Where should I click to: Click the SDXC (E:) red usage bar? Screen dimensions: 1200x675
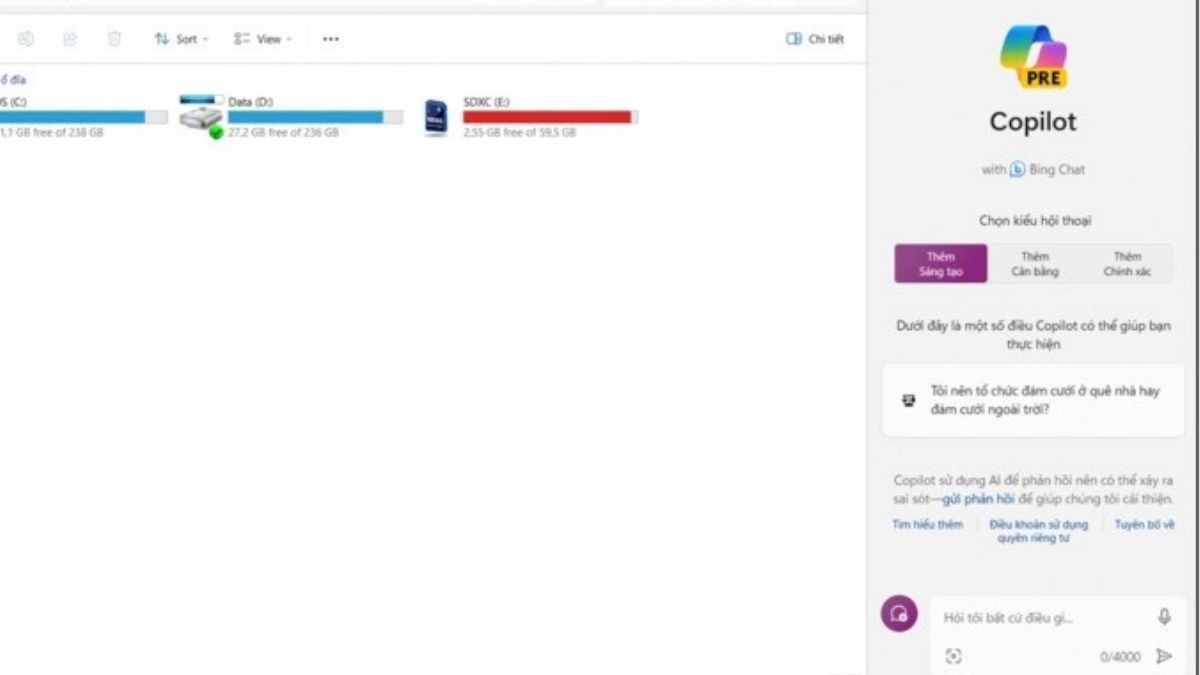tap(550, 117)
